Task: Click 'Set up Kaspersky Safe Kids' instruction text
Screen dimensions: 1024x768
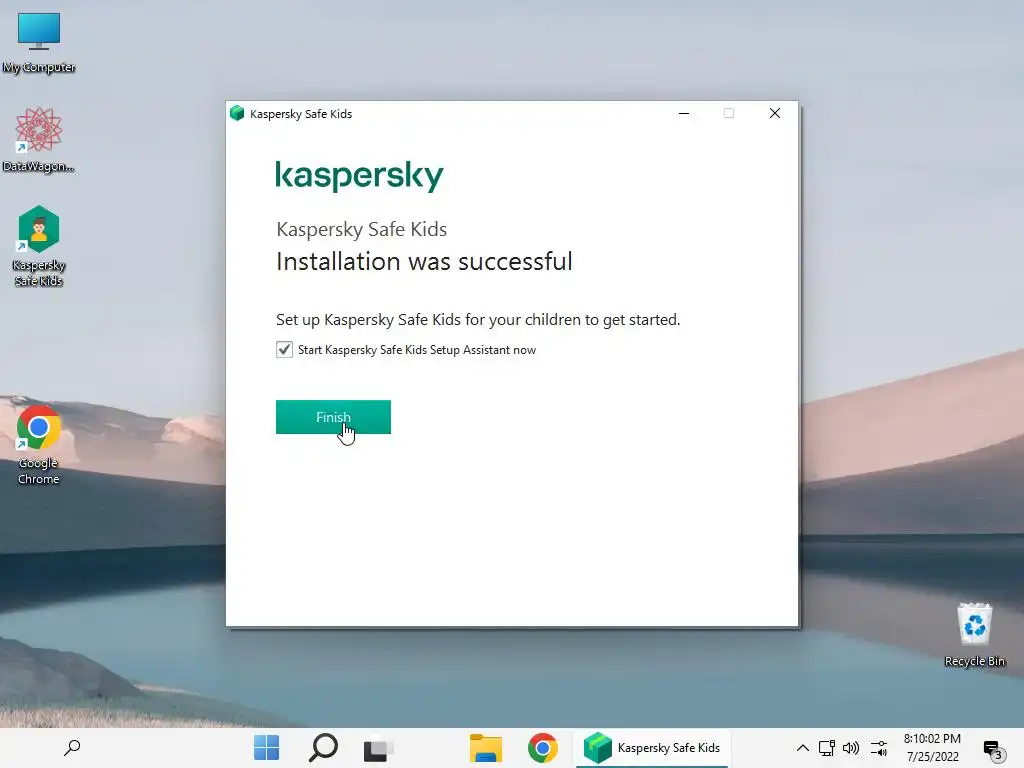Action: (478, 319)
